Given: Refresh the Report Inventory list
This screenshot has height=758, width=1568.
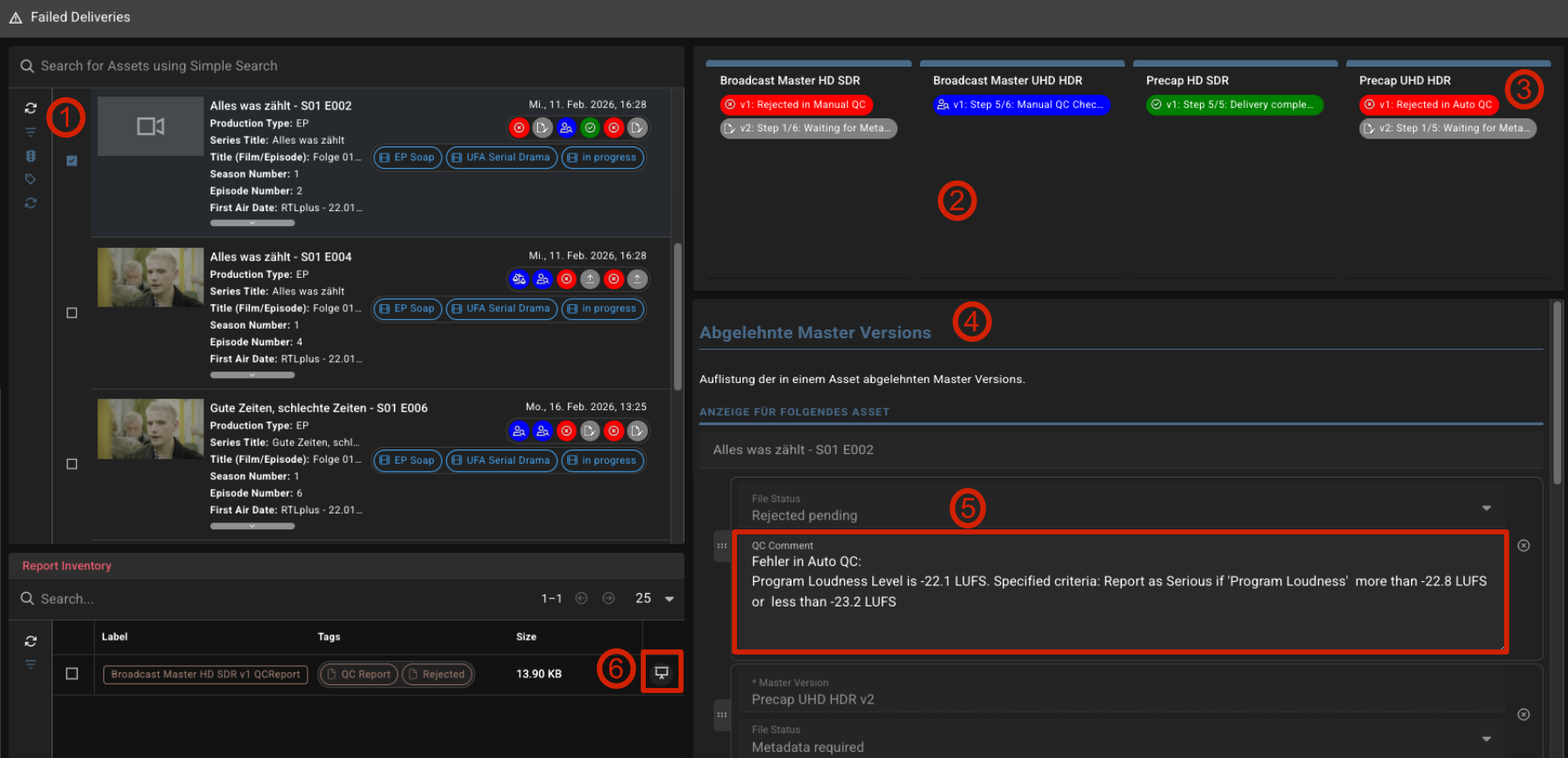Looking at the screenshot, I should [x=31, y=641].
